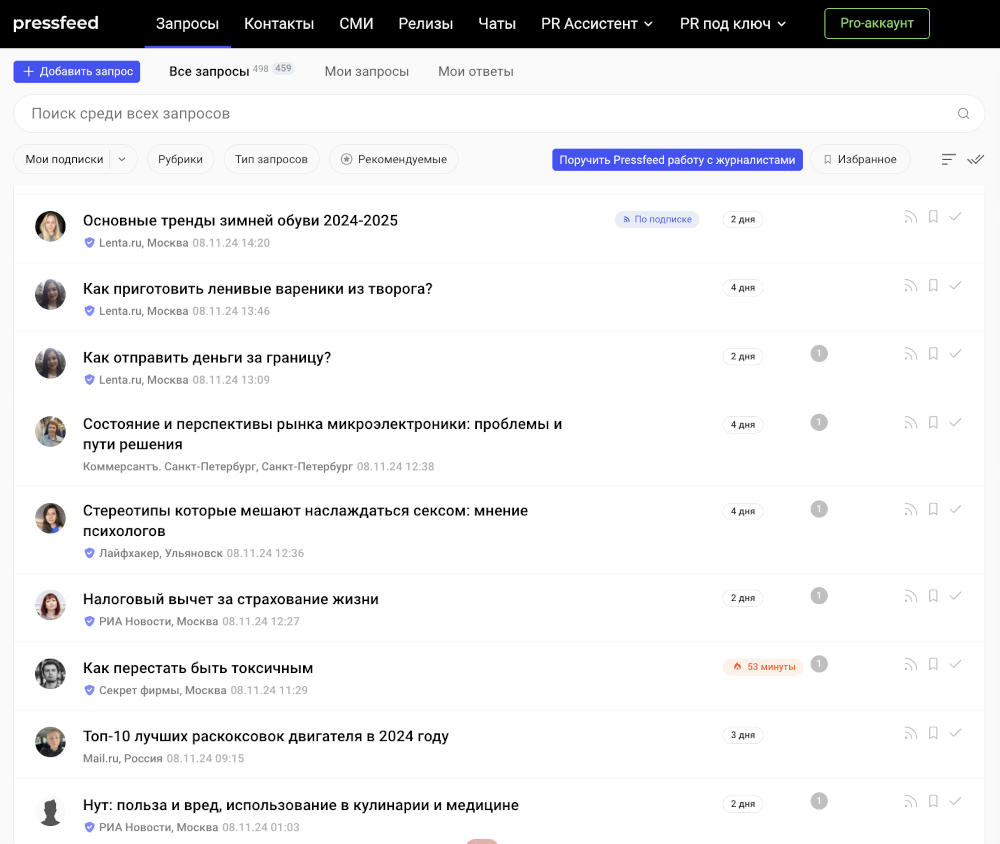Viewport: 1000px width, 844px height.
Task: Mark the 'Как перестать быть токсичным' request done
Action: 955,662
